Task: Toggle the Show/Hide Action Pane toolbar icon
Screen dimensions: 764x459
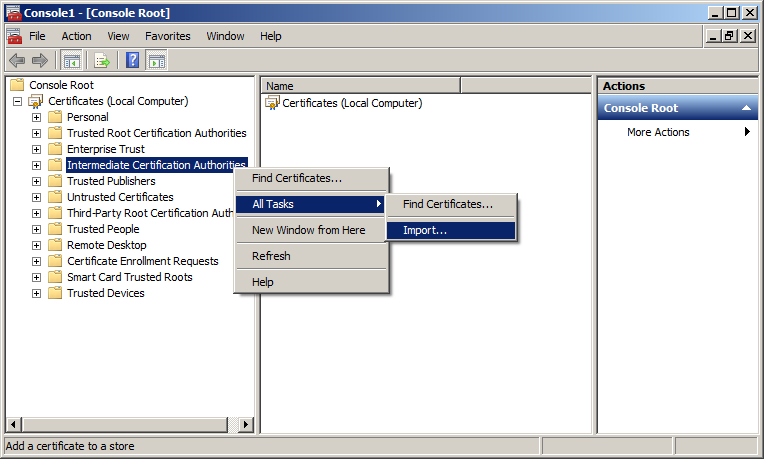Action: [157, 60]
